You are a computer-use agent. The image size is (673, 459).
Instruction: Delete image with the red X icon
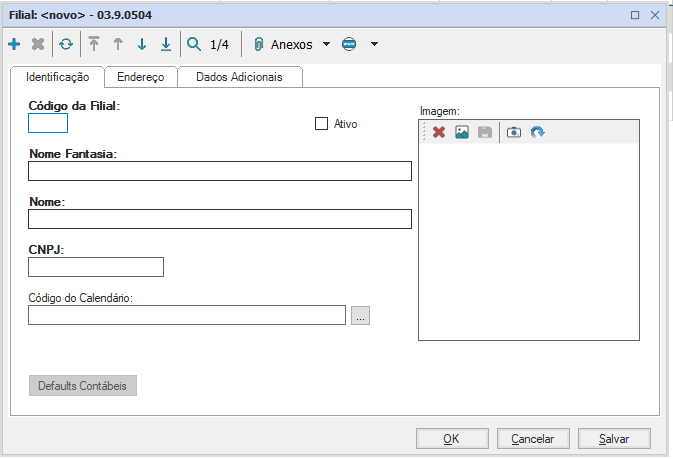(439, 132)
